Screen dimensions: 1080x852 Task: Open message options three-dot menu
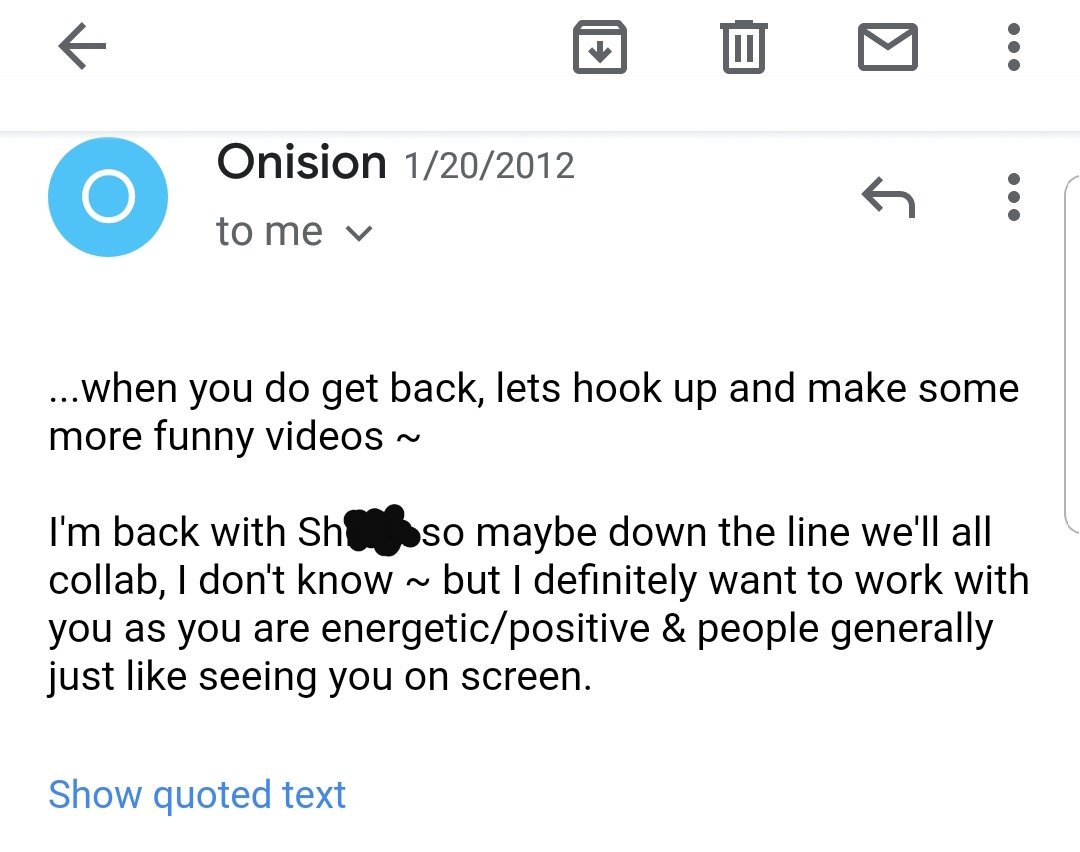click(1013, 197)
